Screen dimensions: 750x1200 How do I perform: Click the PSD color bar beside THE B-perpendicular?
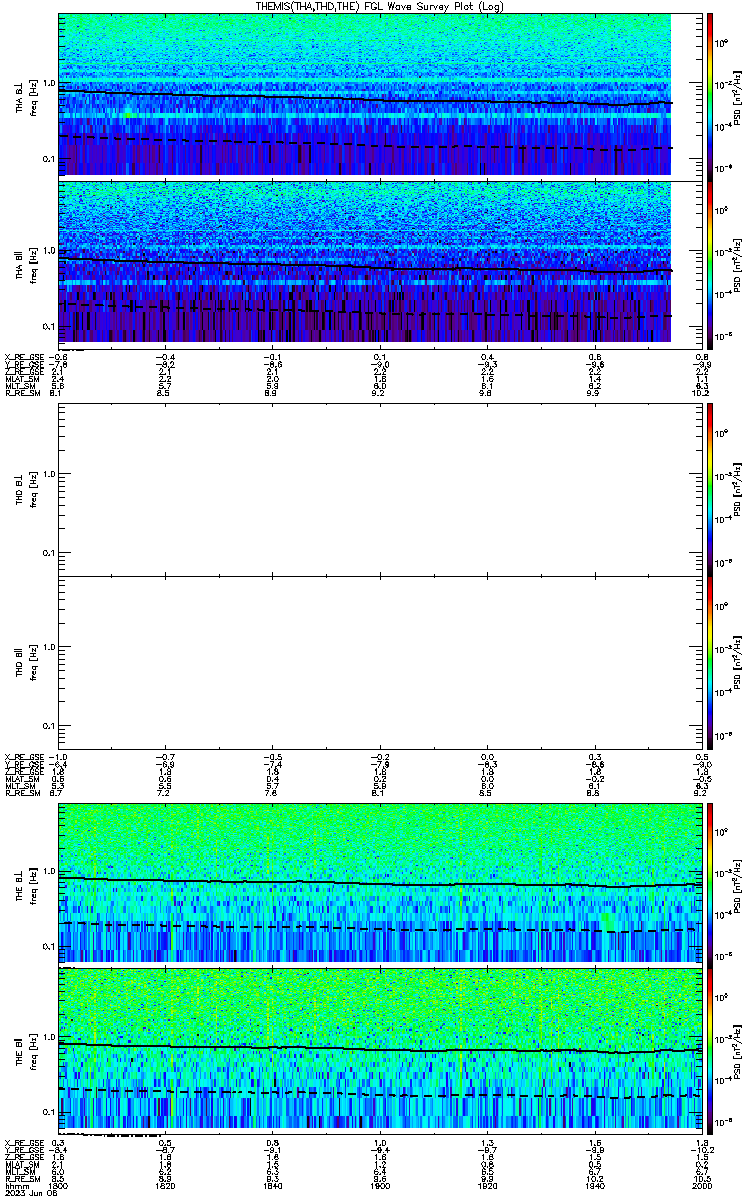710,885
